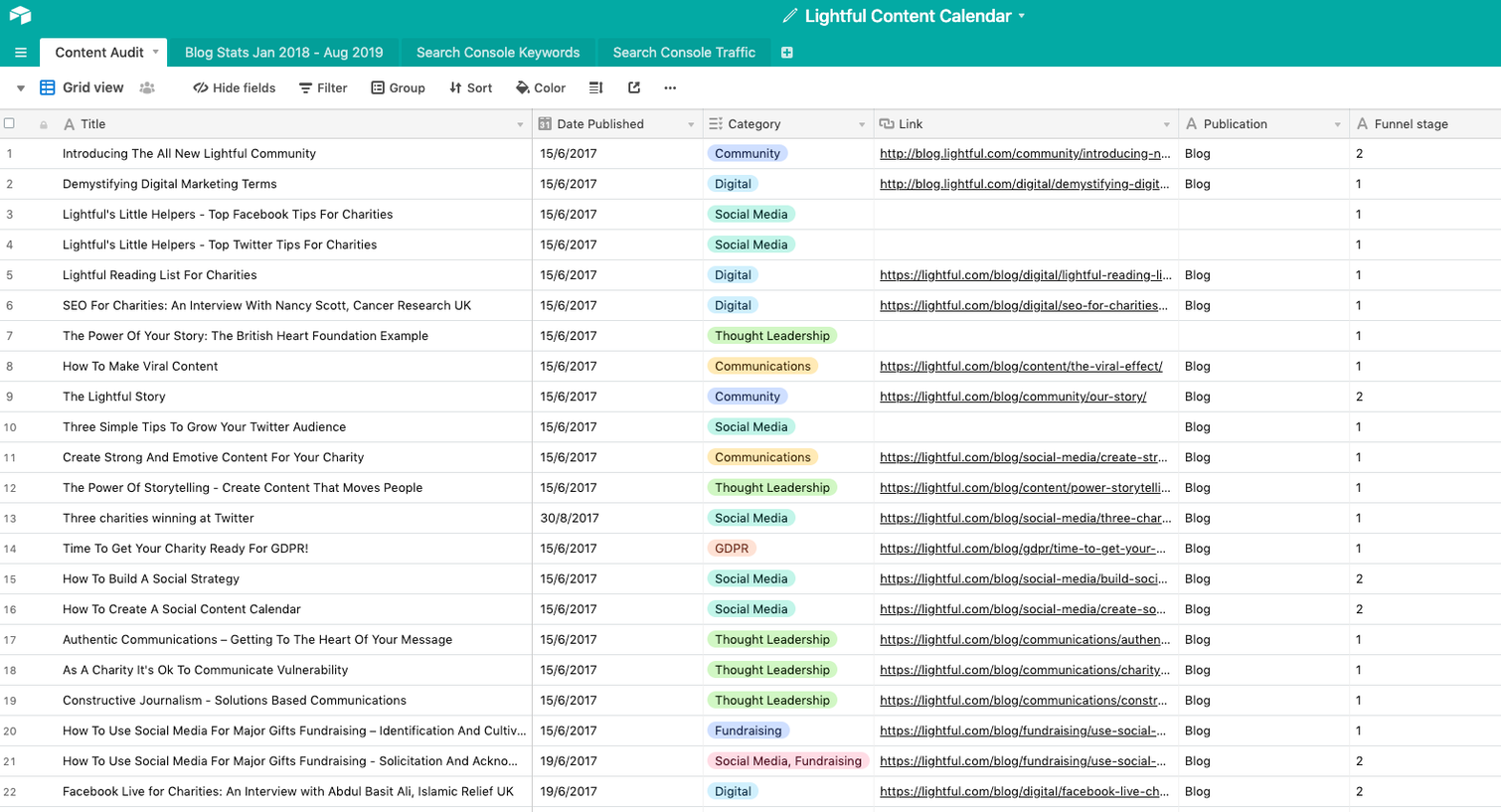
Task: Select the funnel stage value for The Lightful Story
Action: (x=1359, y=397)
